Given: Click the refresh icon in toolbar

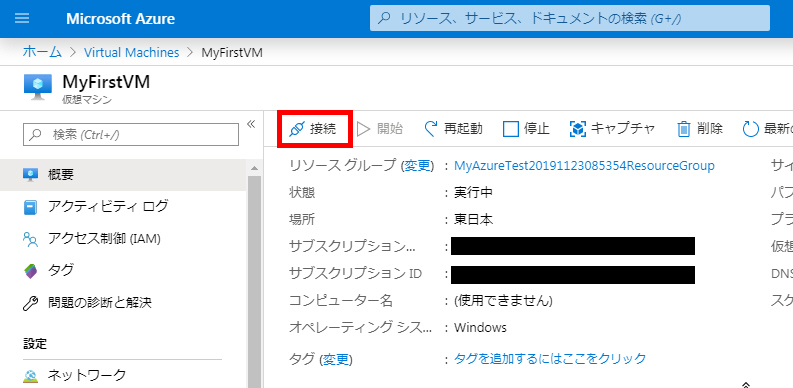Looking at the screenshot, I should (x=751, y=129).
